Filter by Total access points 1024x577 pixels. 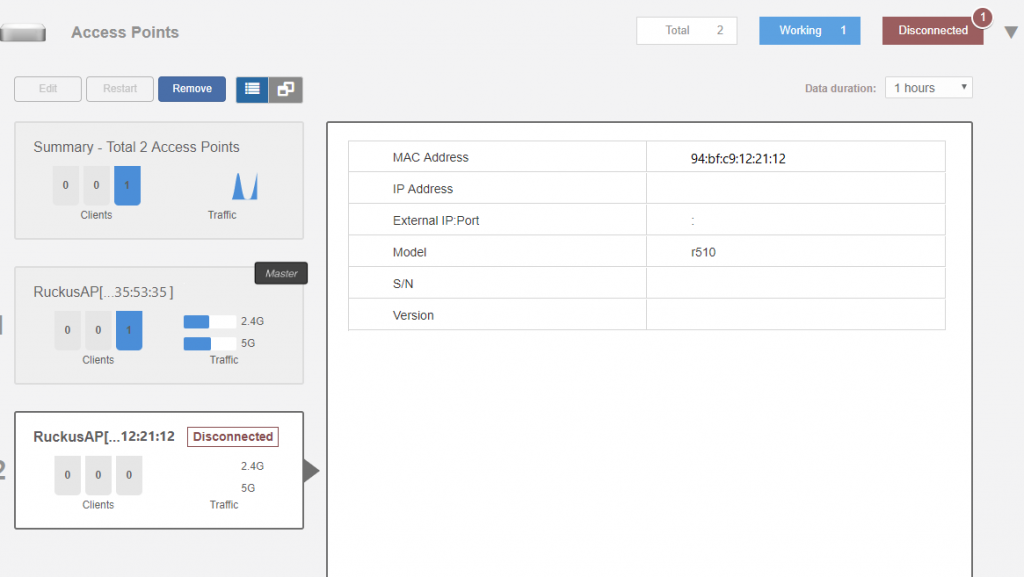[686, 31]
